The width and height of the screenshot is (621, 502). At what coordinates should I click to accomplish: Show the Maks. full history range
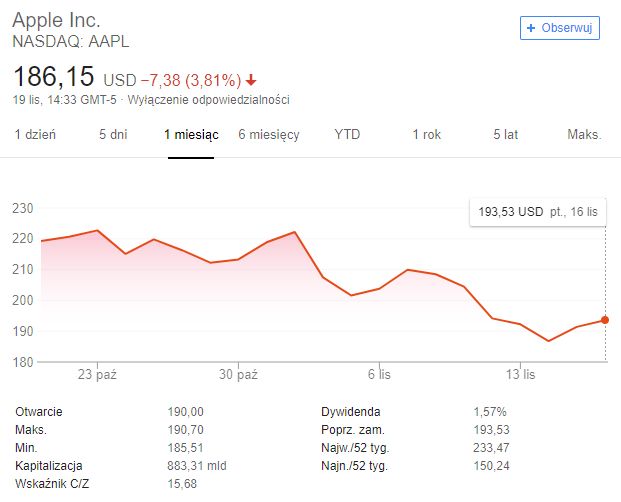(584, 135)
